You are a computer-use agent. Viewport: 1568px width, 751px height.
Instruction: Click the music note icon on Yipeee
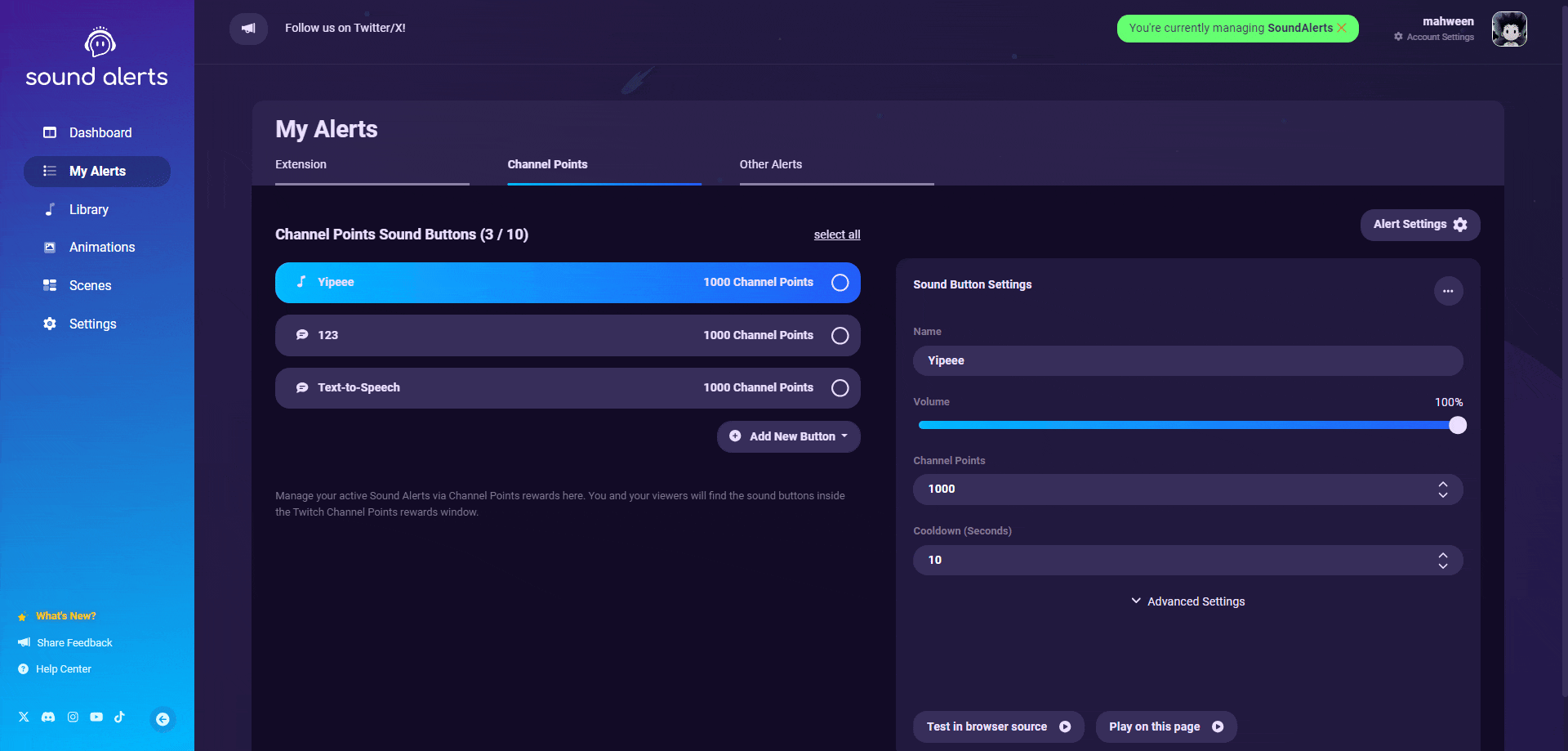tap(301, 282)
